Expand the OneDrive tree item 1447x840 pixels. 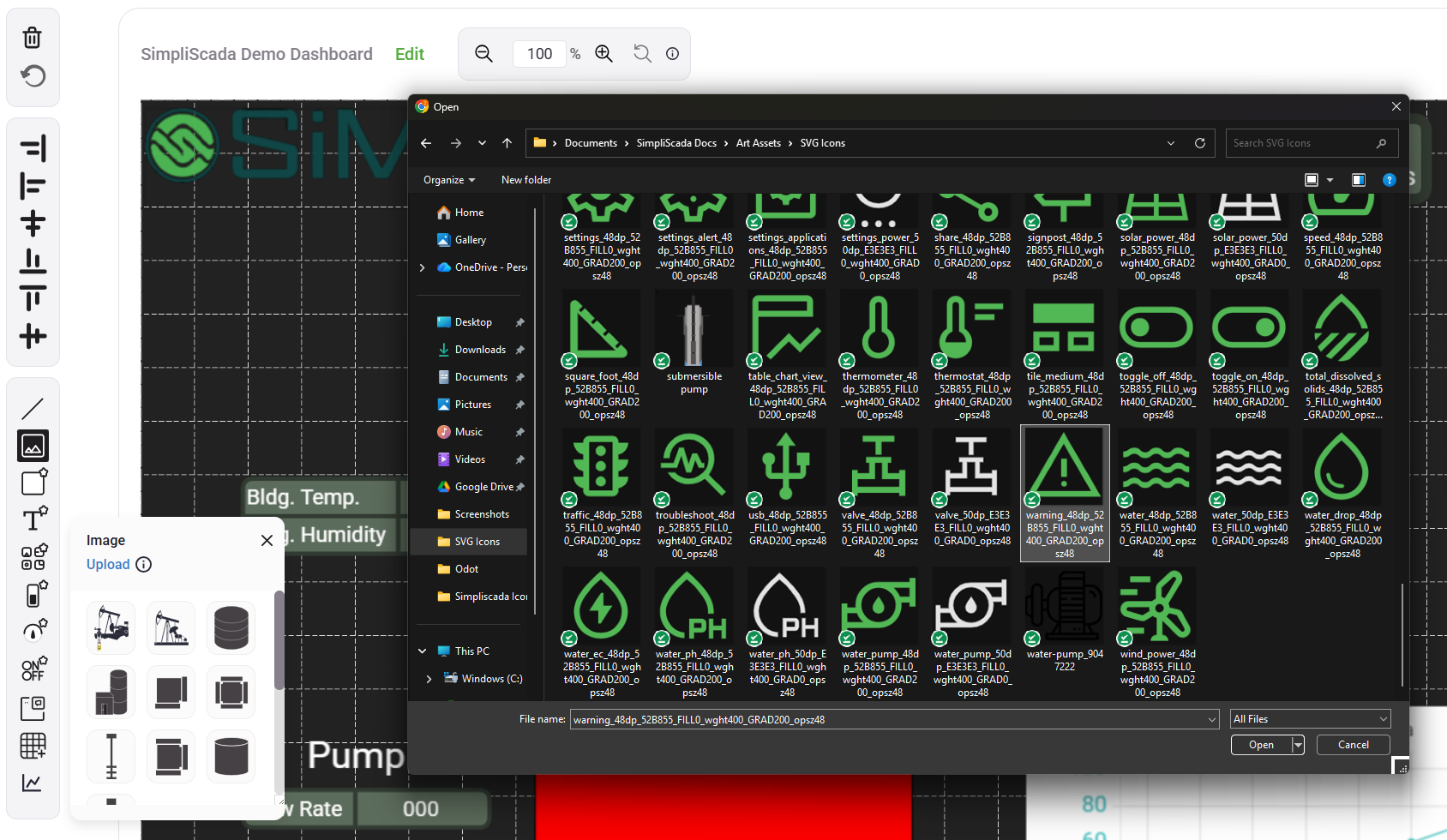423,267
